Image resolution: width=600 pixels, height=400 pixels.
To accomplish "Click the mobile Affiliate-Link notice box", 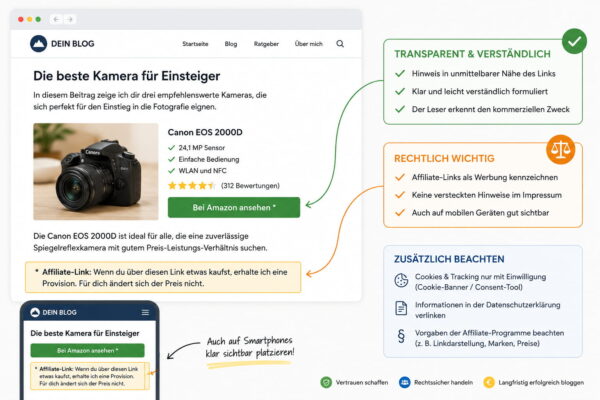I will pyautogui.click(x=90, y=376).
